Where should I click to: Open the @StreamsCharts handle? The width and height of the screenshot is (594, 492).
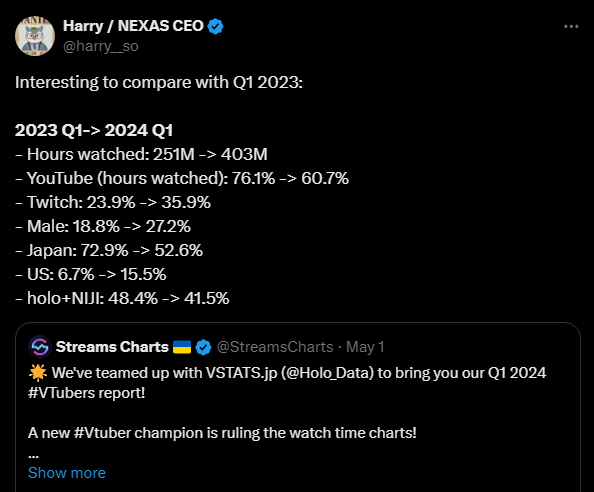pyautogui.click(x=275, y=347)
